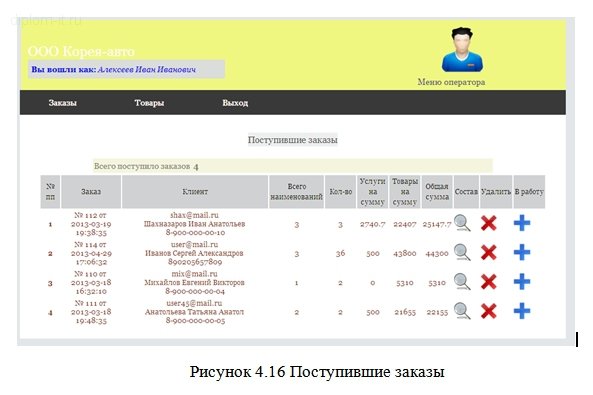Viewport: 593px width, 395px height.
Task: Click the Товары на сумму header
Action: click(405, 191)
